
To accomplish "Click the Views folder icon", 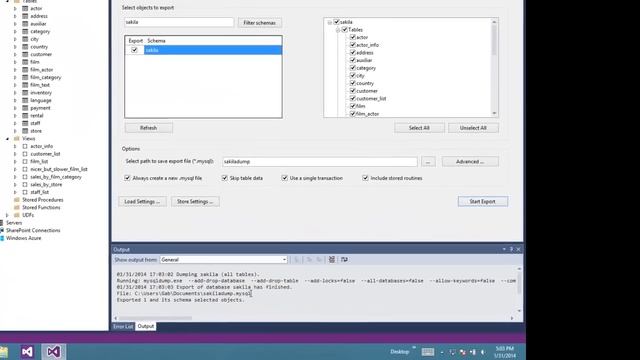I will 17,139.
